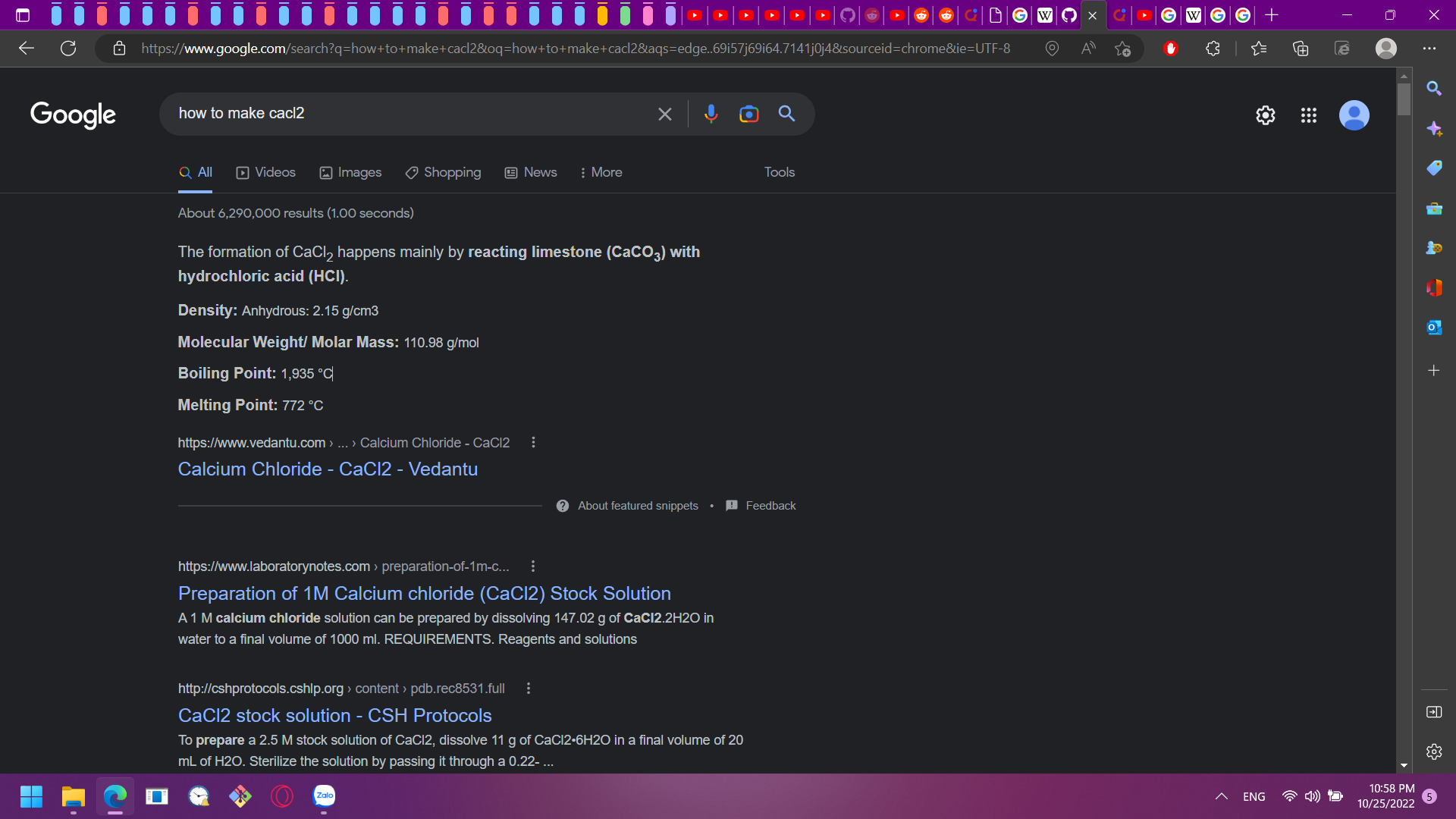Open the Shopping tag icon in Edge sidebar
The height and width of the screenshot is (819, 1456).
(x=1434, y=168)
